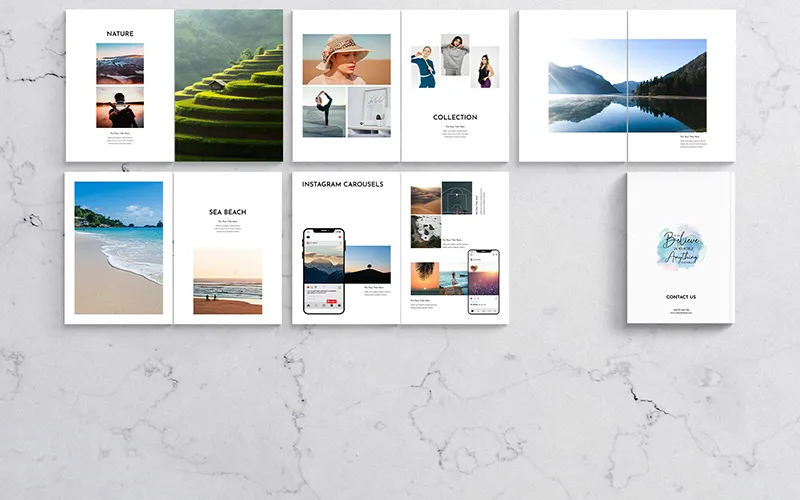
Task: Click the INSTAGRAM CAROUSELS heading
Action: [x=342, y=184]
